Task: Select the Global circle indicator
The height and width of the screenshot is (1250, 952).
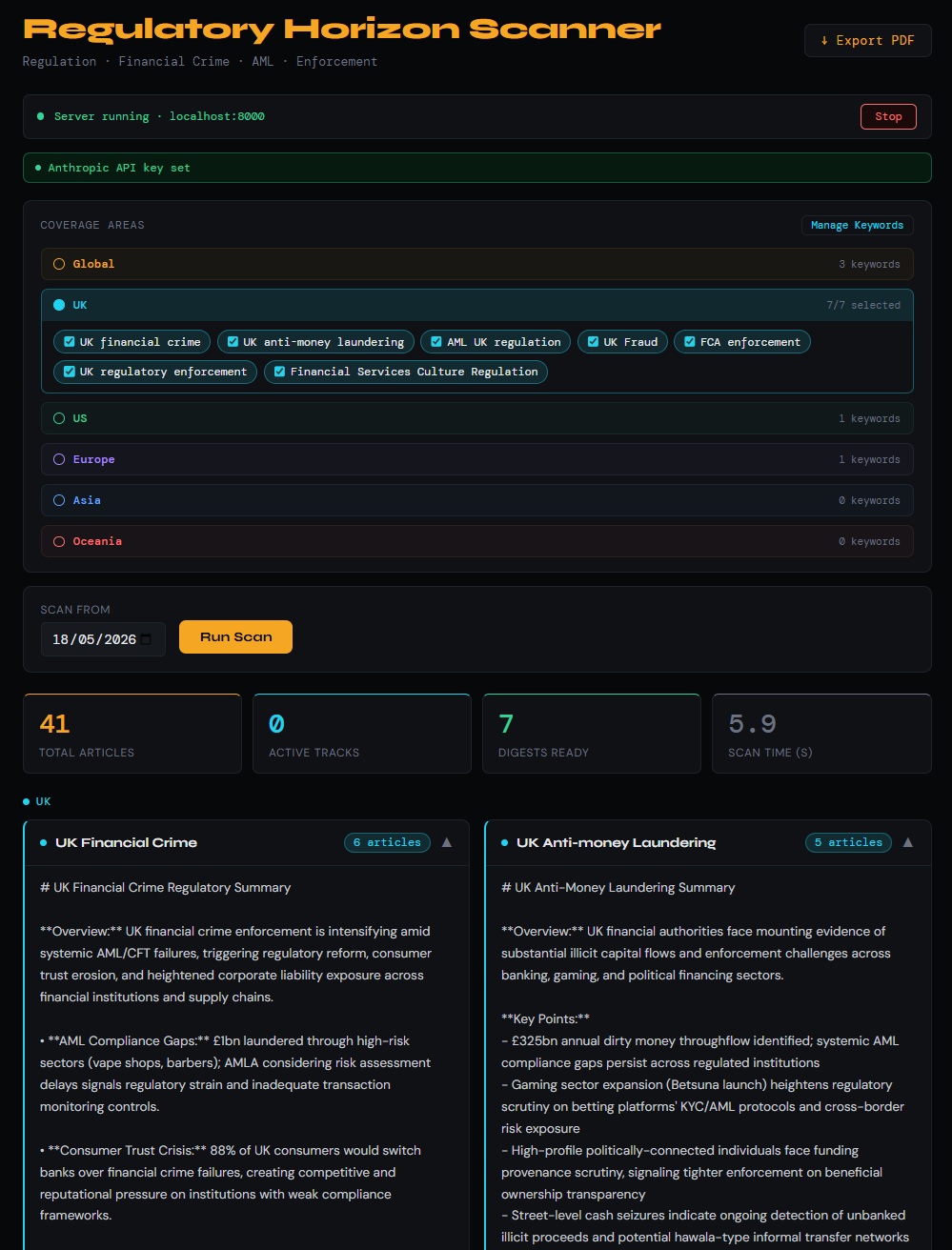Action: (59, 264)
